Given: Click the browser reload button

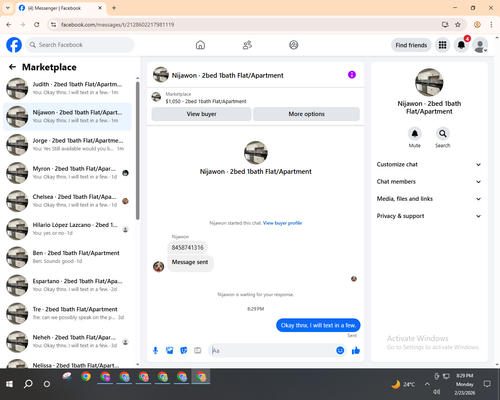Looking at the screenshot, I should (37, 25).
